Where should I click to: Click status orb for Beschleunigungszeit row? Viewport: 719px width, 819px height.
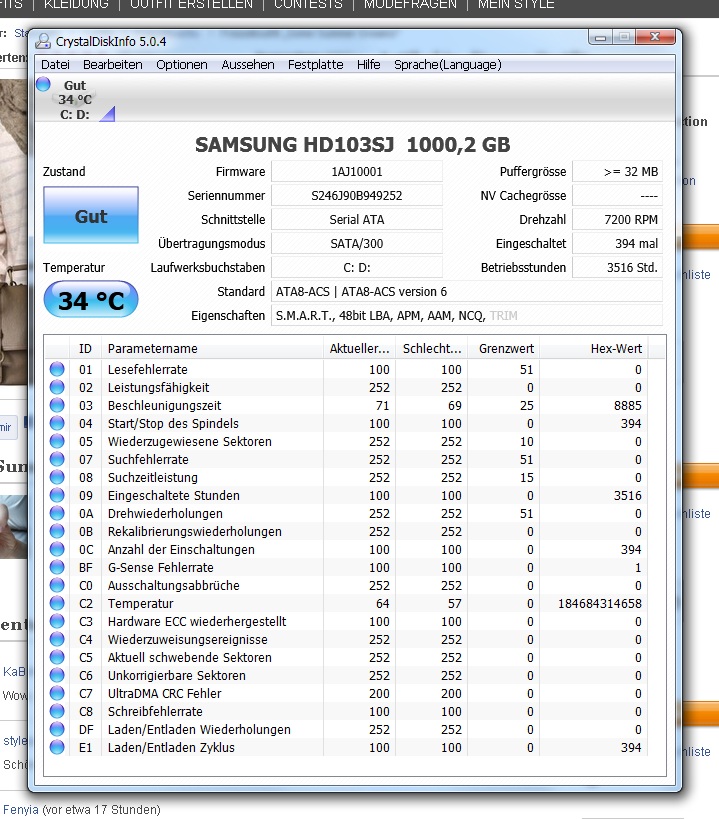pyautogui.click(x=57, y=405)
